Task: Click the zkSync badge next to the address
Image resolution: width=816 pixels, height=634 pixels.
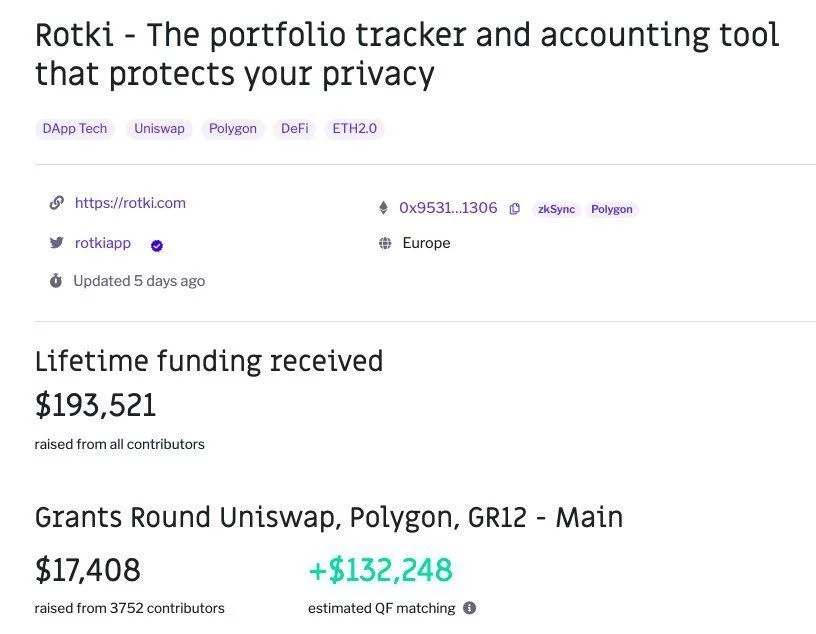Action: [x=556, y=209]
